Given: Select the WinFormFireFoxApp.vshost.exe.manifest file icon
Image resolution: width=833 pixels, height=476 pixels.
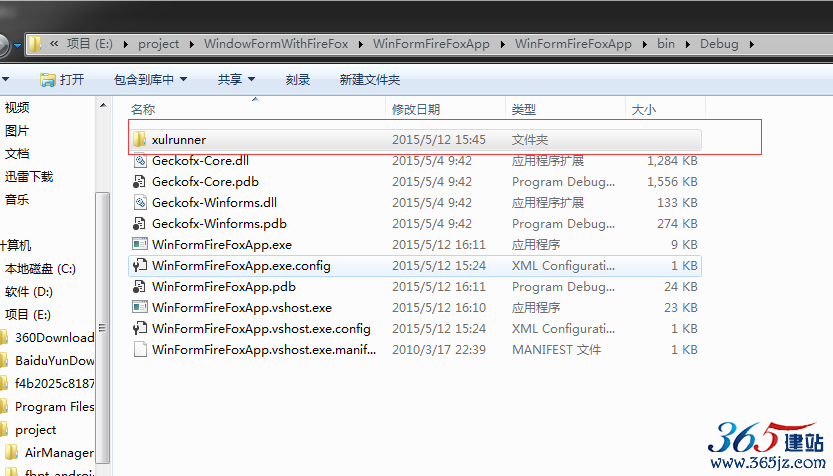Looking at the screenshot, I should [x=140, y=350].
